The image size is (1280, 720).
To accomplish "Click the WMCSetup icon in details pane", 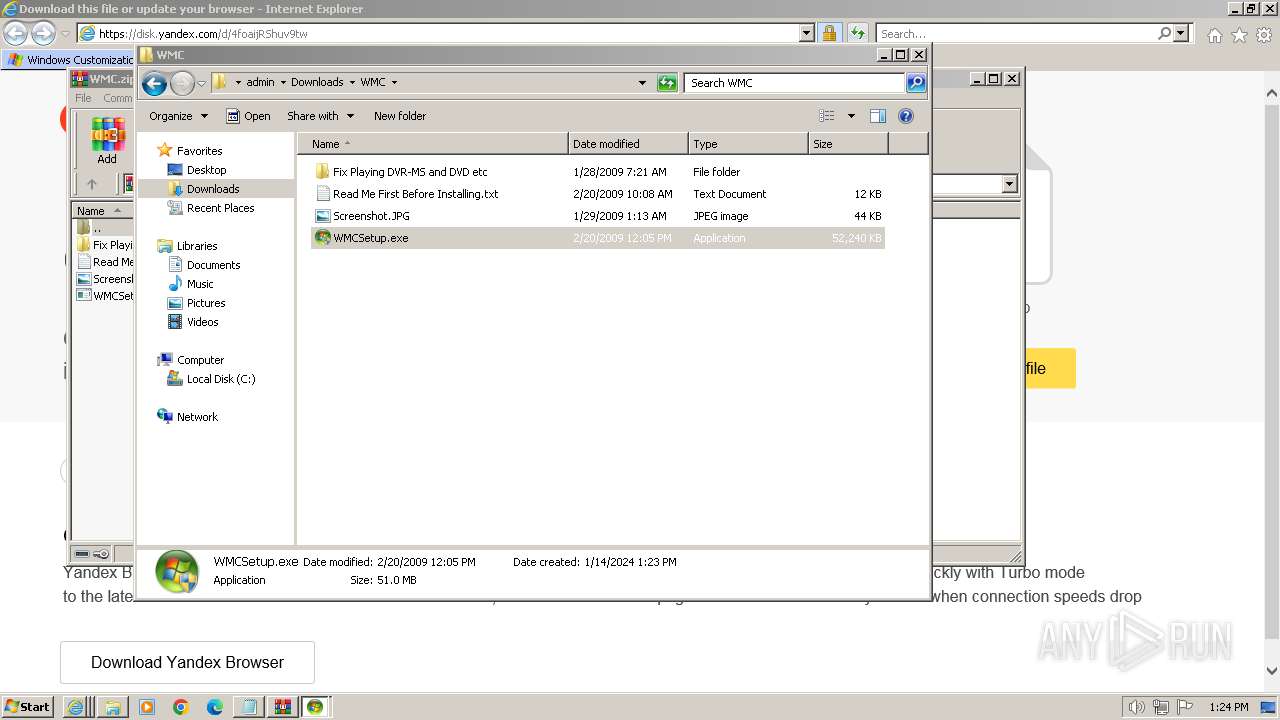I will click(x=177, y=571).
